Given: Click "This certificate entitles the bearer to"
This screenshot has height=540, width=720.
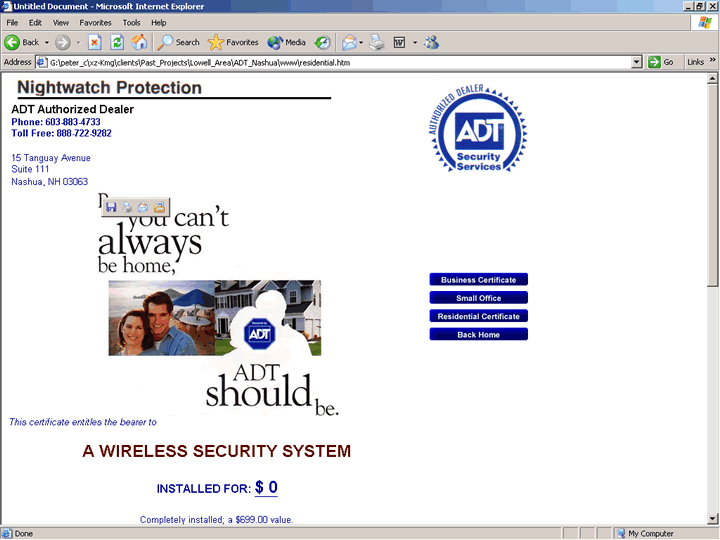Looking at the screenshot, I should point(83,422).
